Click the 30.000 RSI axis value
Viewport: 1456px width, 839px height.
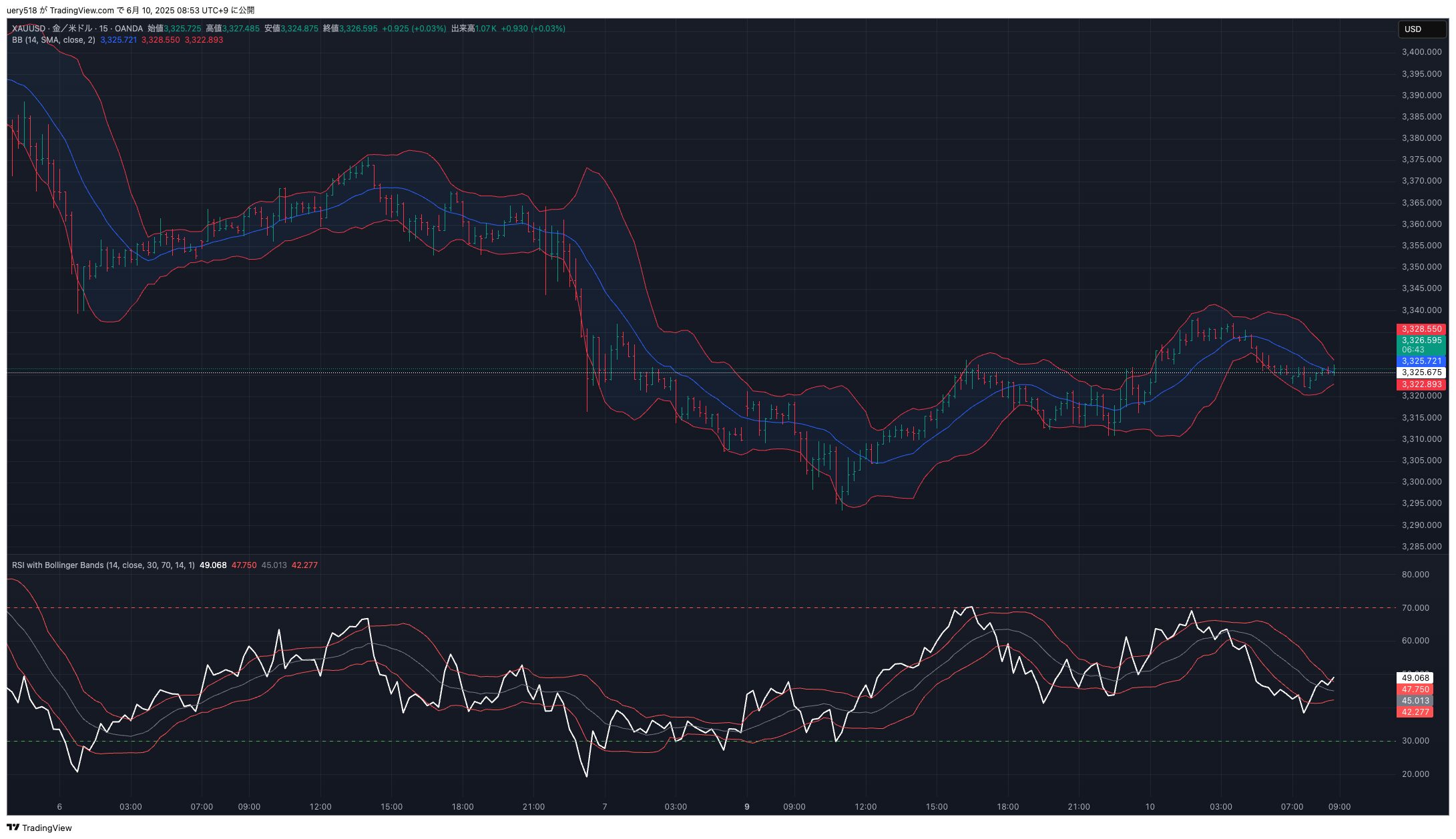1415,741
